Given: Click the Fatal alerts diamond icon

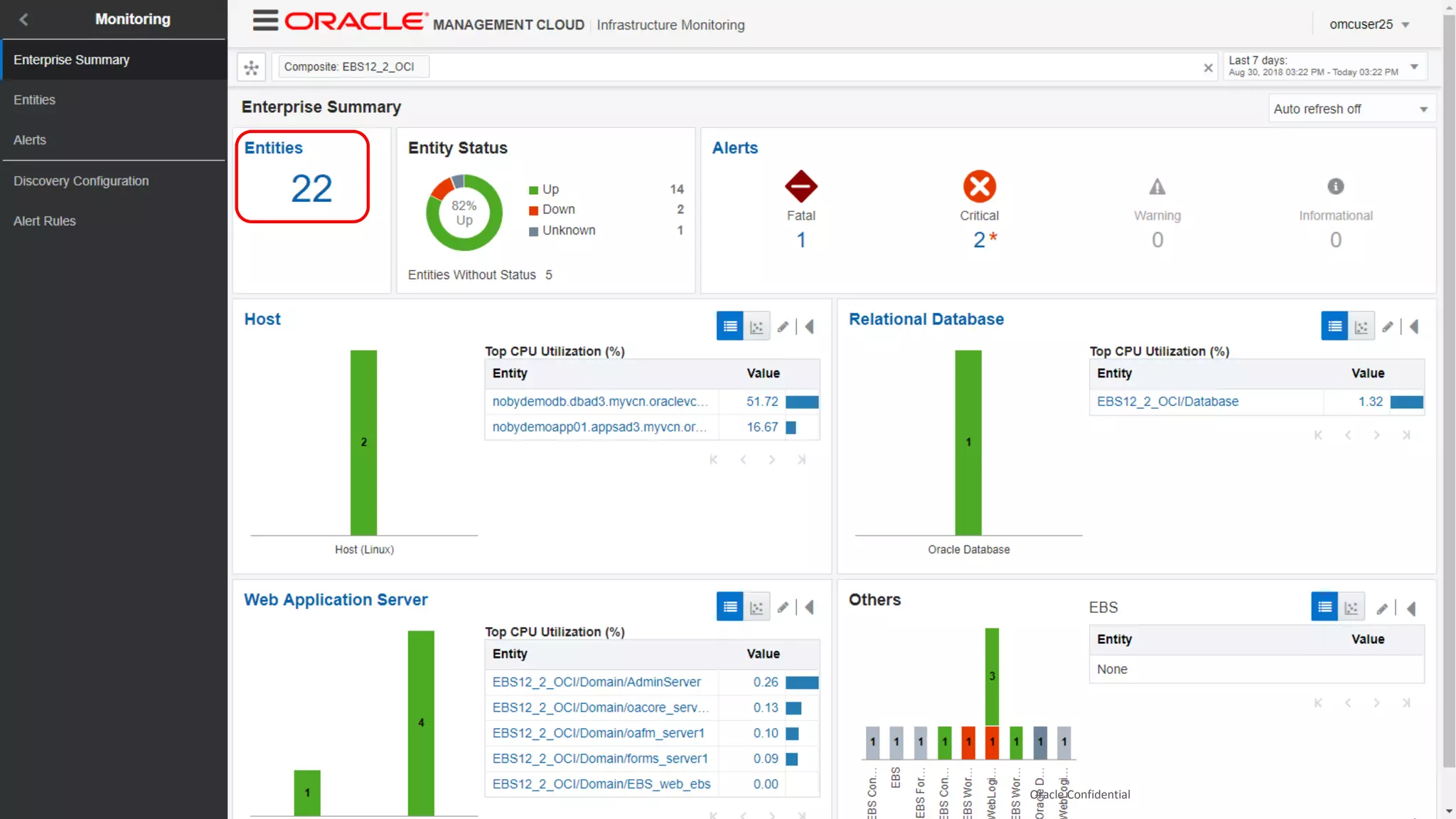Looking at the screenshot, I should click(x=801, y=187).
